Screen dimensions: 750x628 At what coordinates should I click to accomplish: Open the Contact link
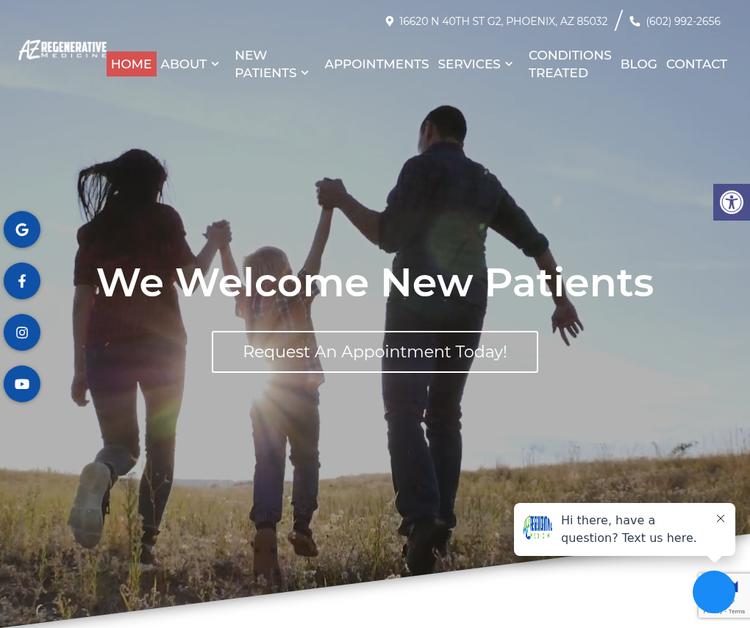(x=696, y=64)
